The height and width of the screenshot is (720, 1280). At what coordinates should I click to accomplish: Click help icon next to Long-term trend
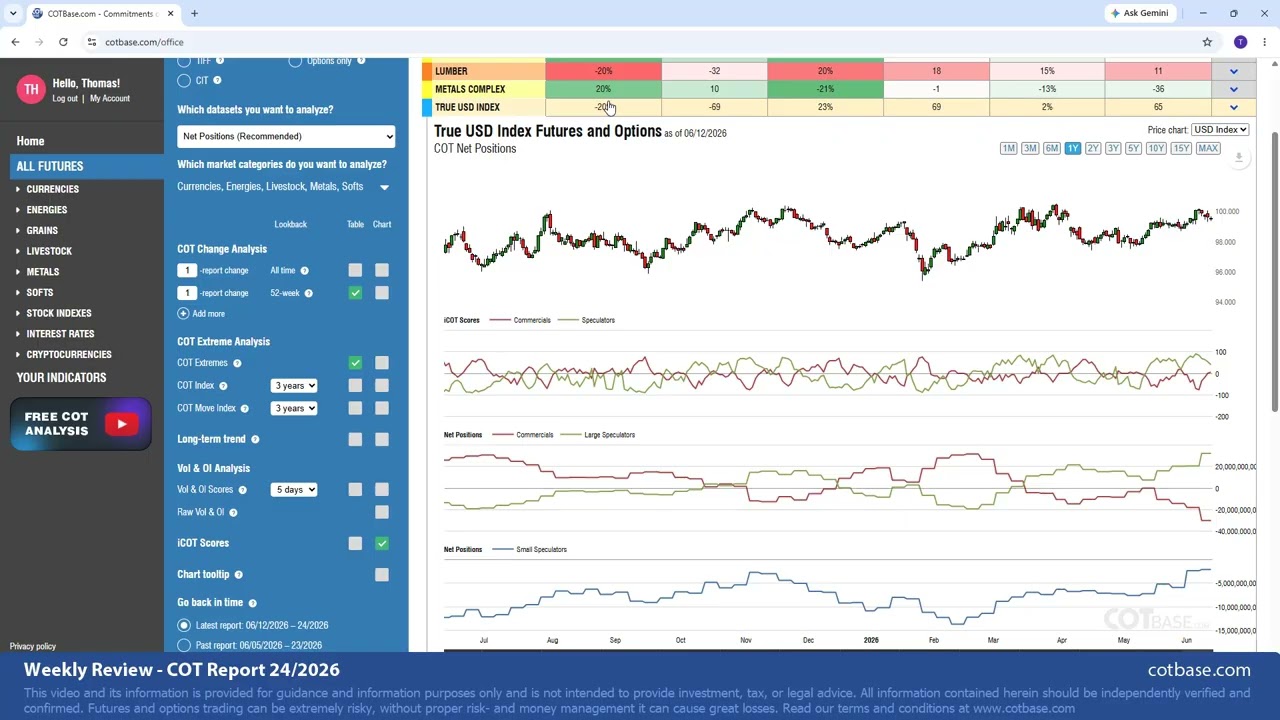(x=255, y=439)
